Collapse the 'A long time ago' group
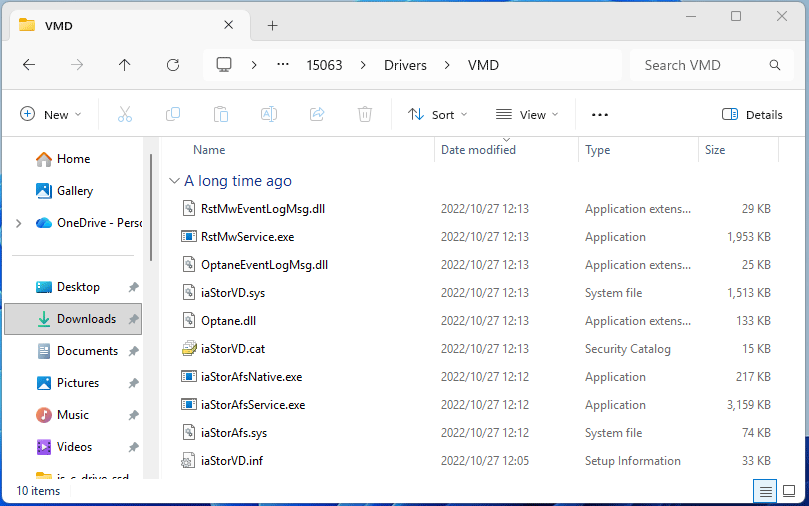The image size is (809, 506). click(174, 181)
